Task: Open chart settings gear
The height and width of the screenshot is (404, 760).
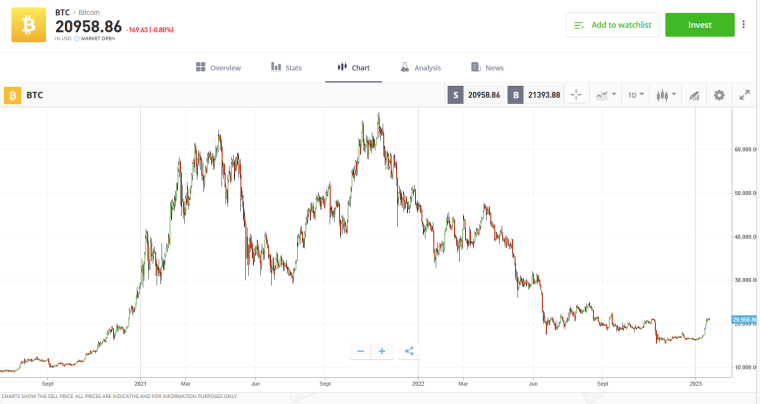Action: coord(719,95)
